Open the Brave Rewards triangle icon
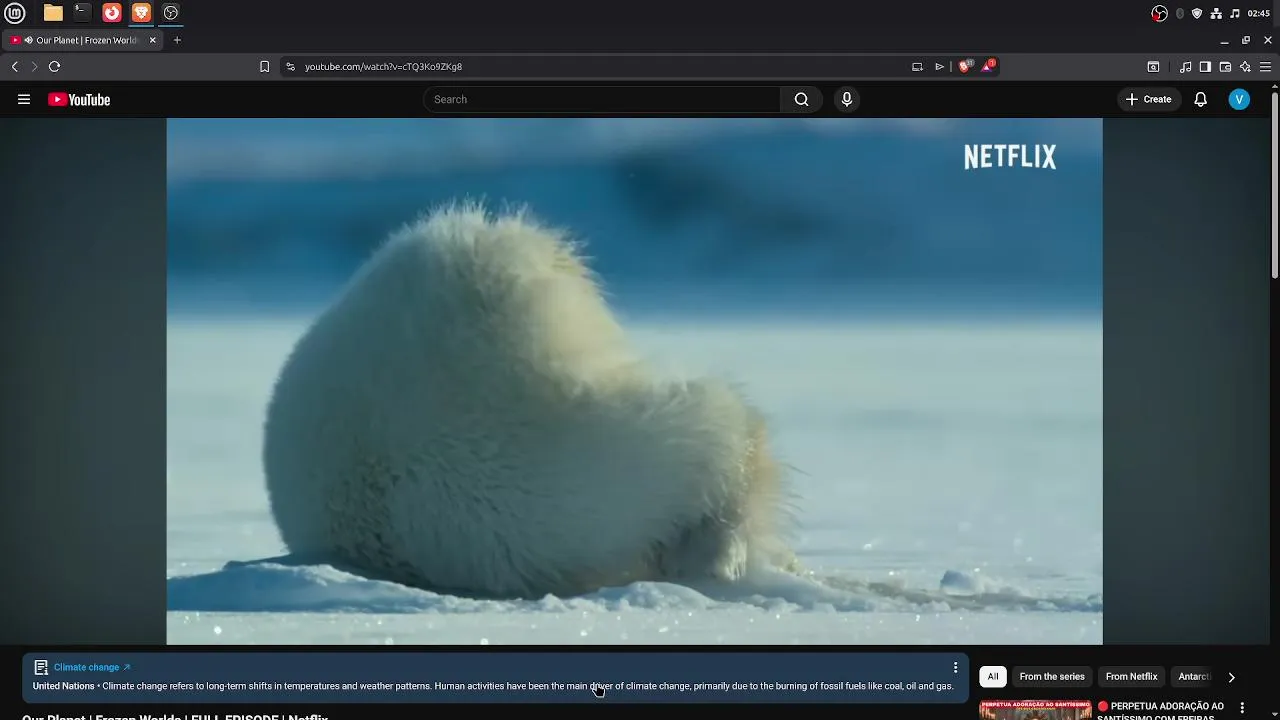 click(988, 66)
